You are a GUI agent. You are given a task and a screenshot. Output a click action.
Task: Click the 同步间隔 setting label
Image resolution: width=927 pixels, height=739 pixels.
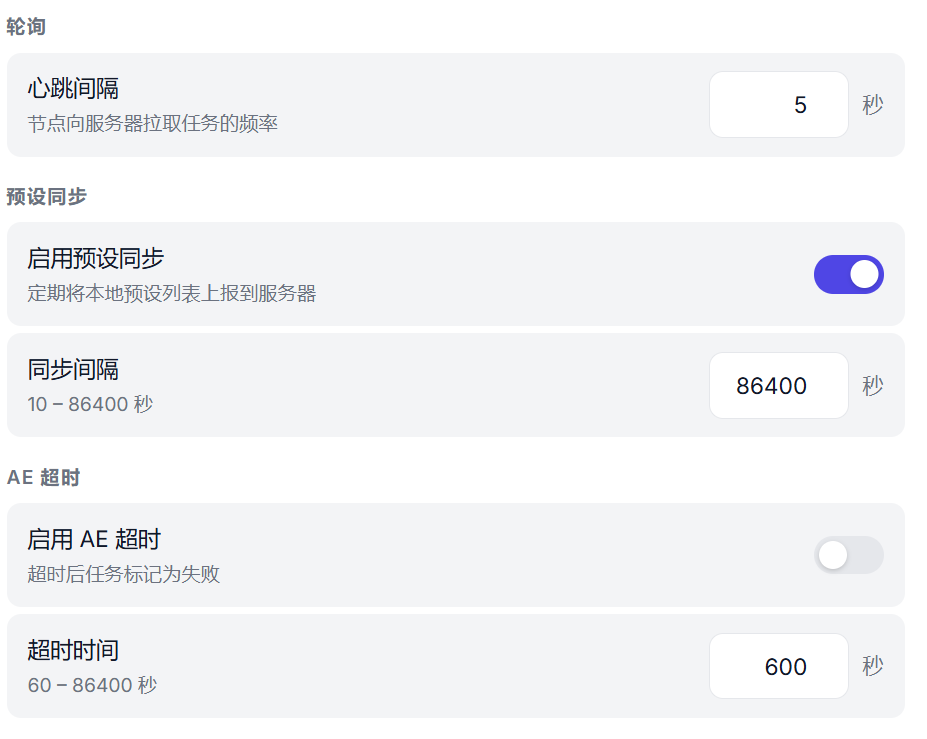click(x=73, y=370)
